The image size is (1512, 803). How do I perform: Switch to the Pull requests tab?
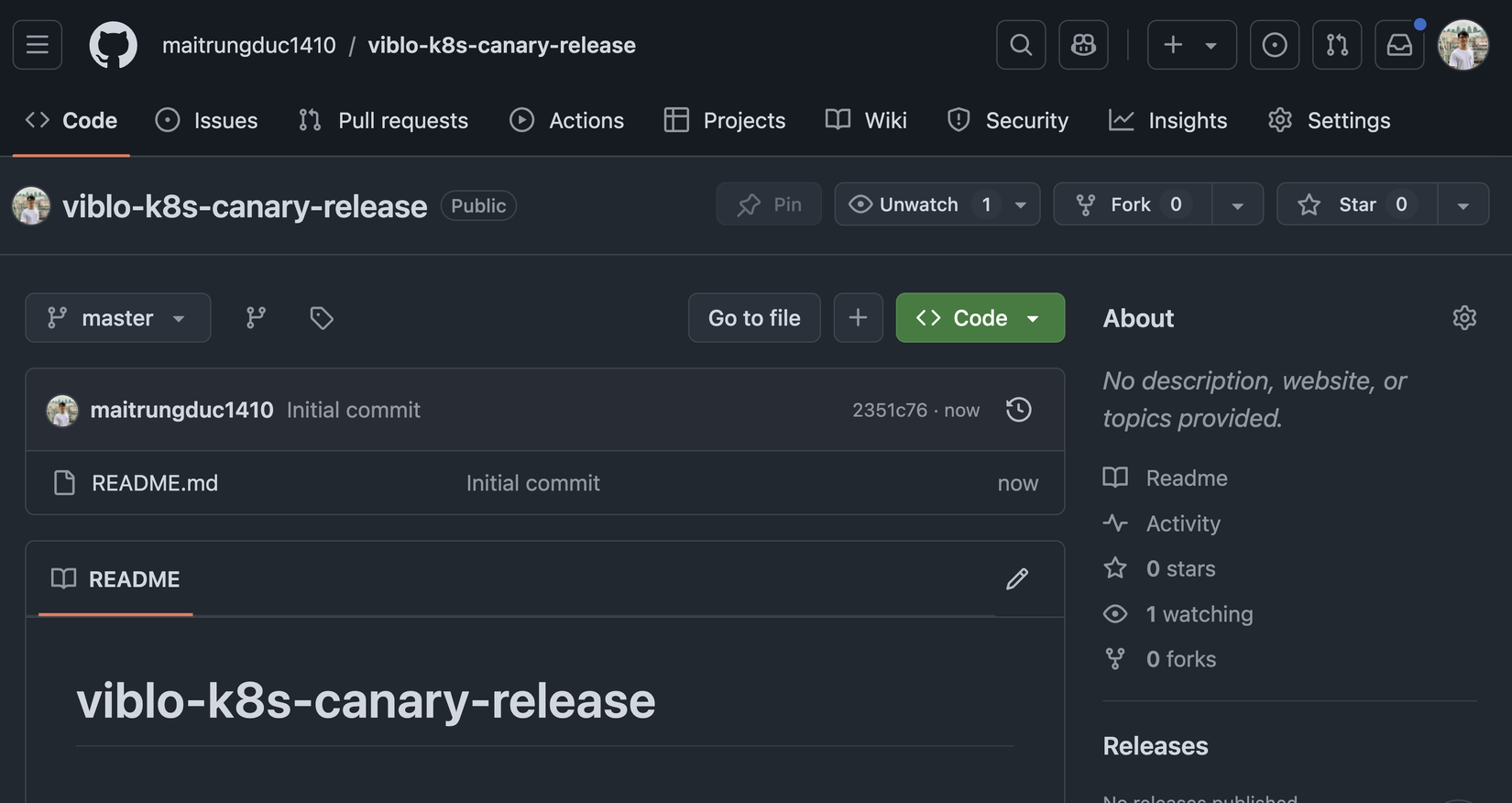point(383,120)
